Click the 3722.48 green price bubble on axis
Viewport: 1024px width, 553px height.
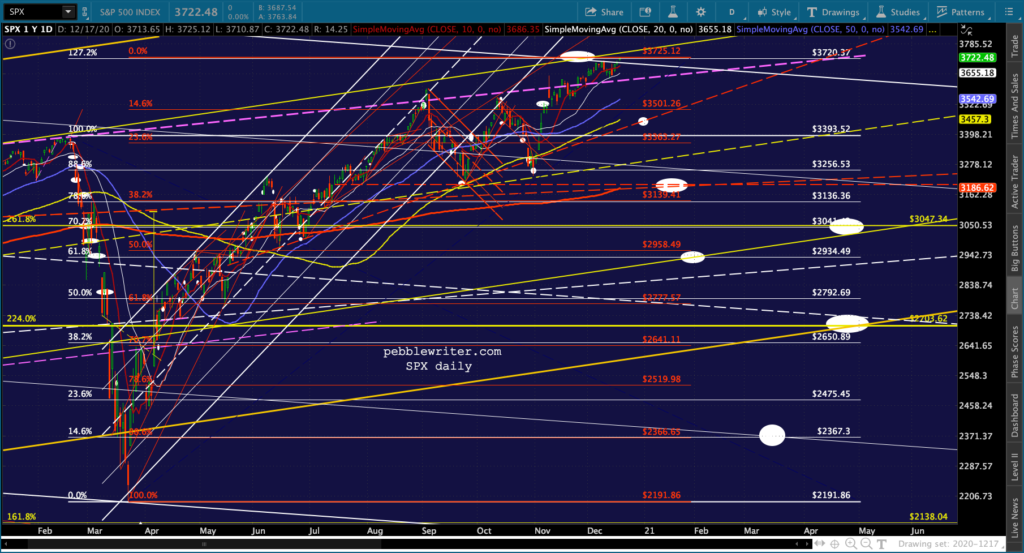(977, 57)
